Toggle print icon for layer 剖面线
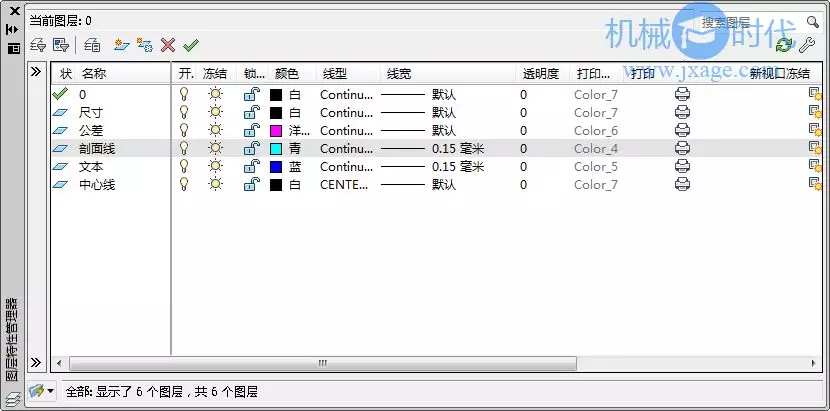Screen dimensions: 830x411 click(682, 149)
